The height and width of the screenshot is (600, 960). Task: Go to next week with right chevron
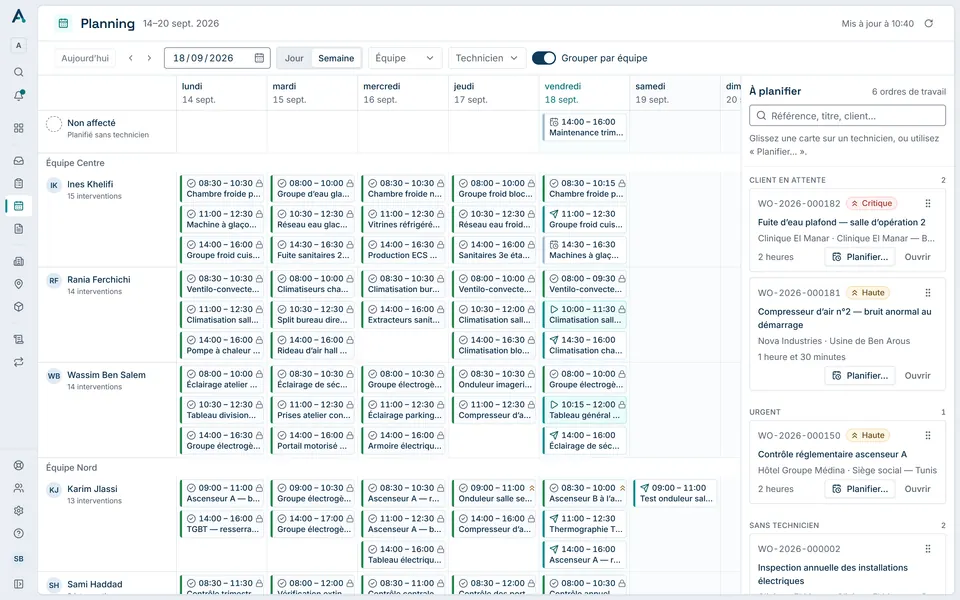149,58
